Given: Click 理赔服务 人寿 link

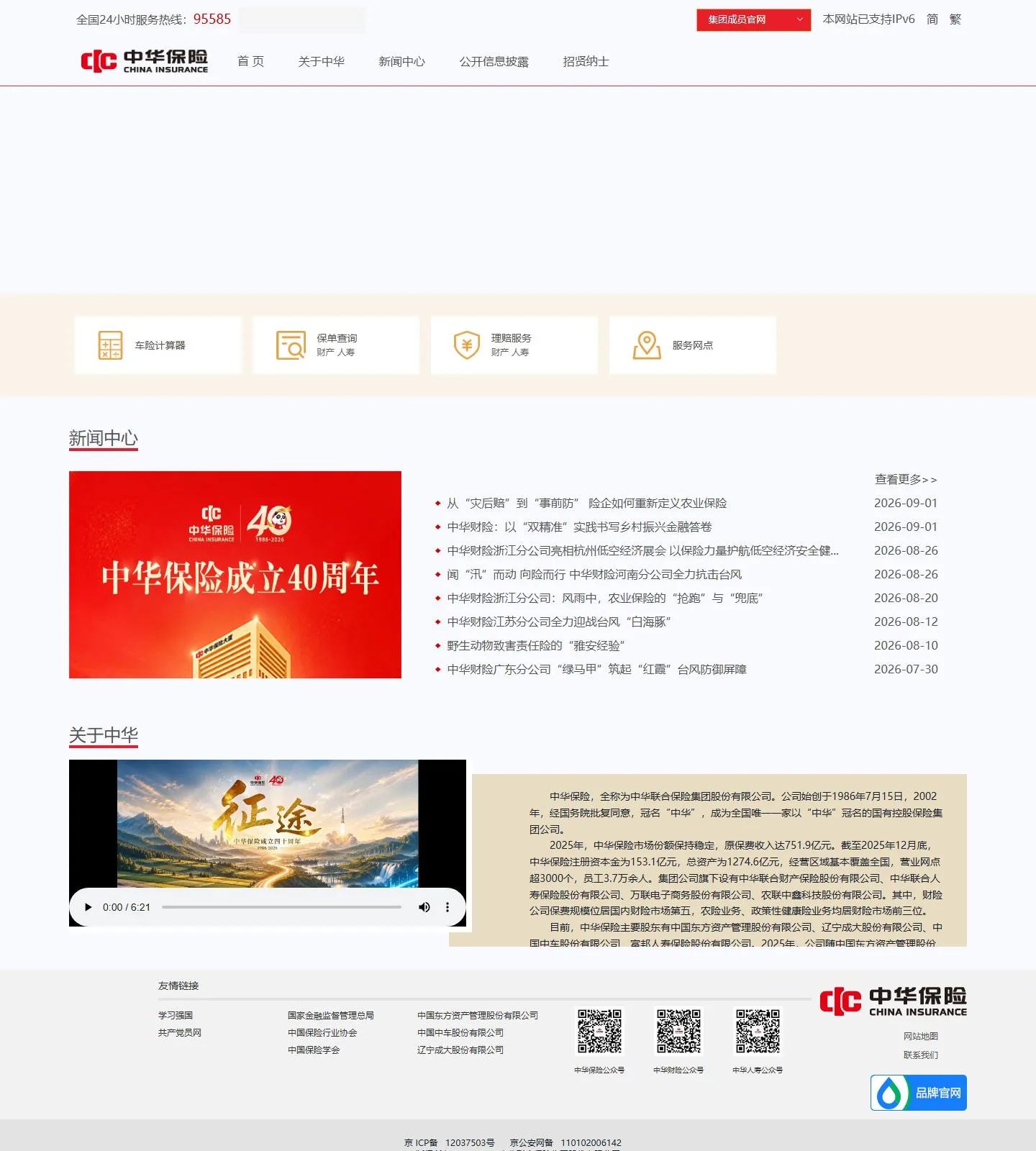Looking at the screenshot, I should pyautogui.click(x=521, y=352).
